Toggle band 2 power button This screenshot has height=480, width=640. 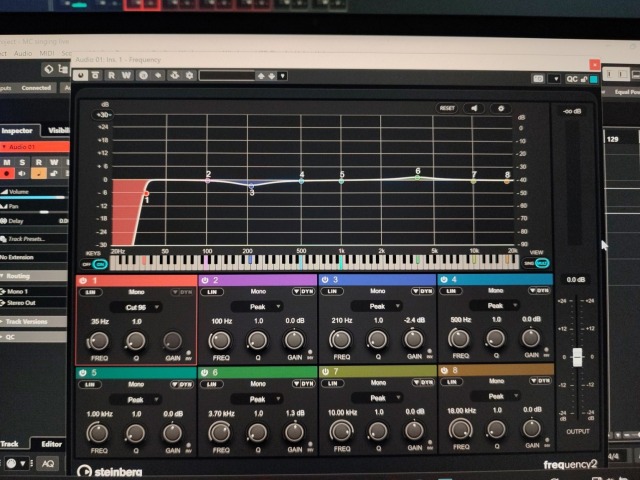pos(205,280)
